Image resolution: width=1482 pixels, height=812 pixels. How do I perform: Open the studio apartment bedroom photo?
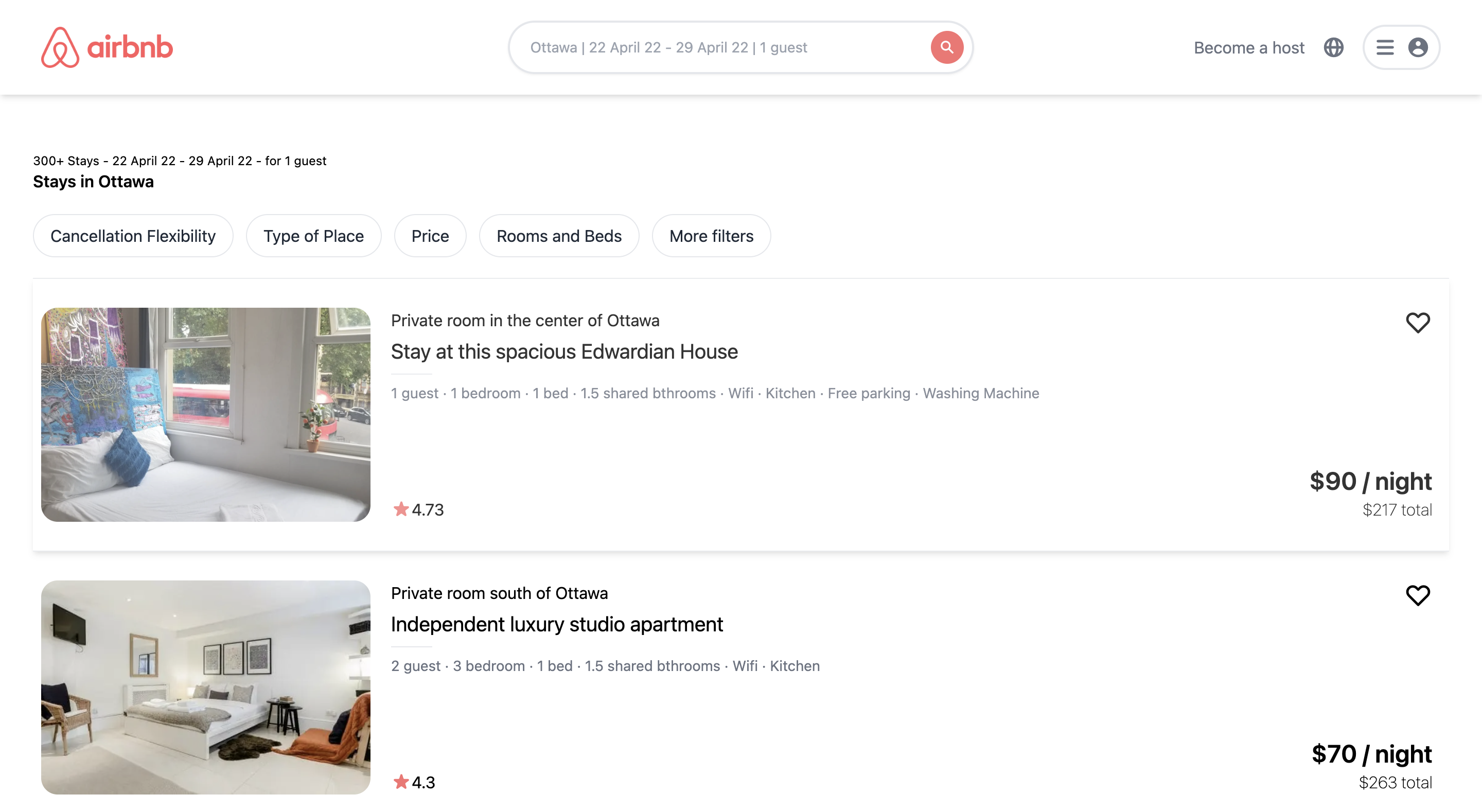[x=205, y=687]
